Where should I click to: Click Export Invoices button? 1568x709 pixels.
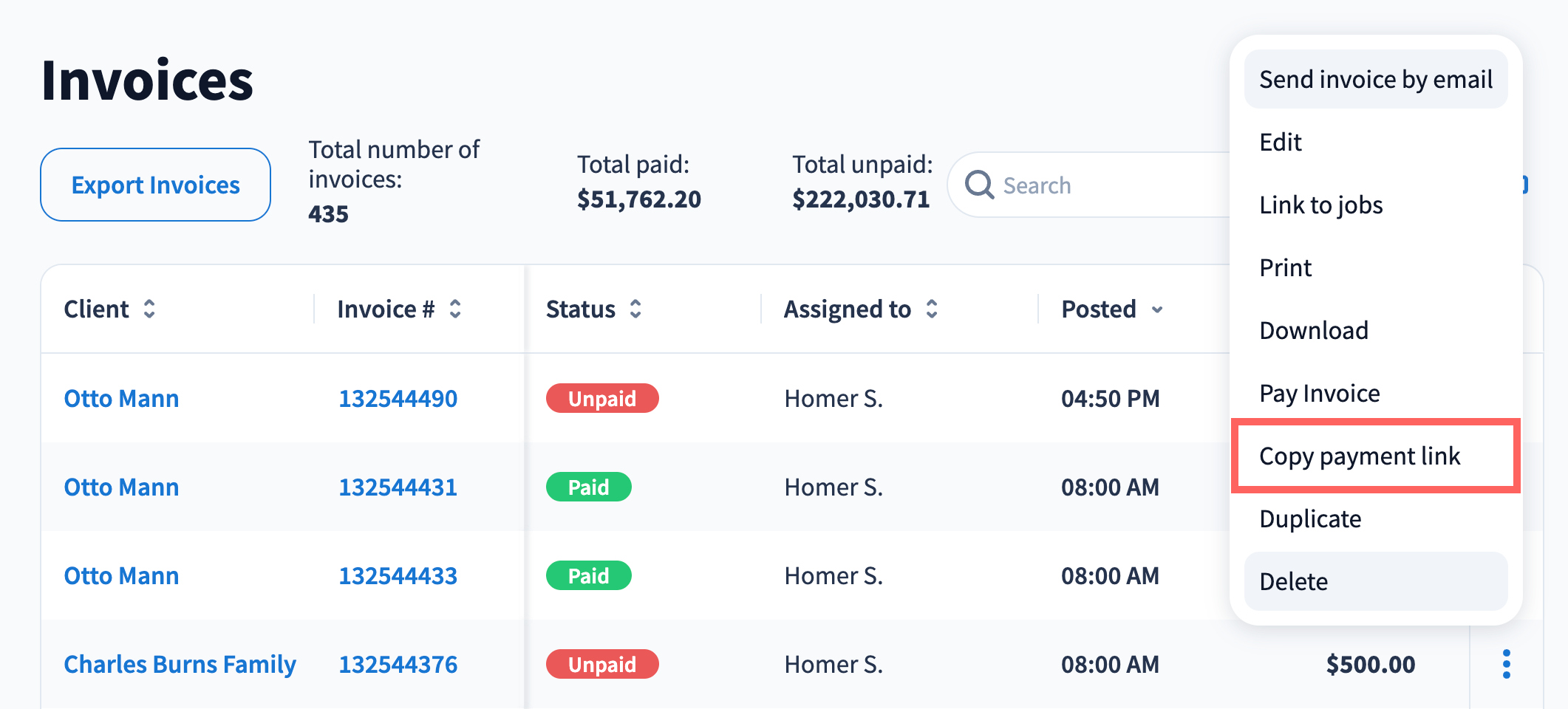pyautogui.click(x=155, y=185)
